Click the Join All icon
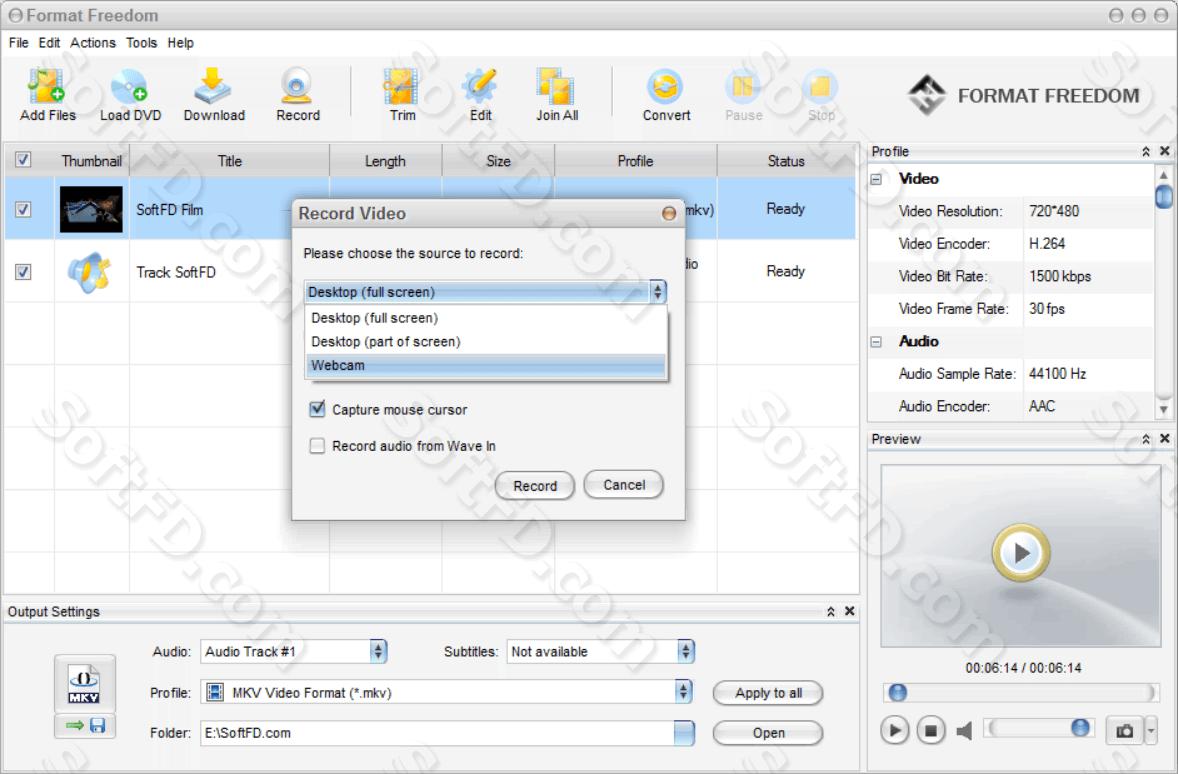The width and height of the screenshot is (1178, 774). (x=557, y=95)
